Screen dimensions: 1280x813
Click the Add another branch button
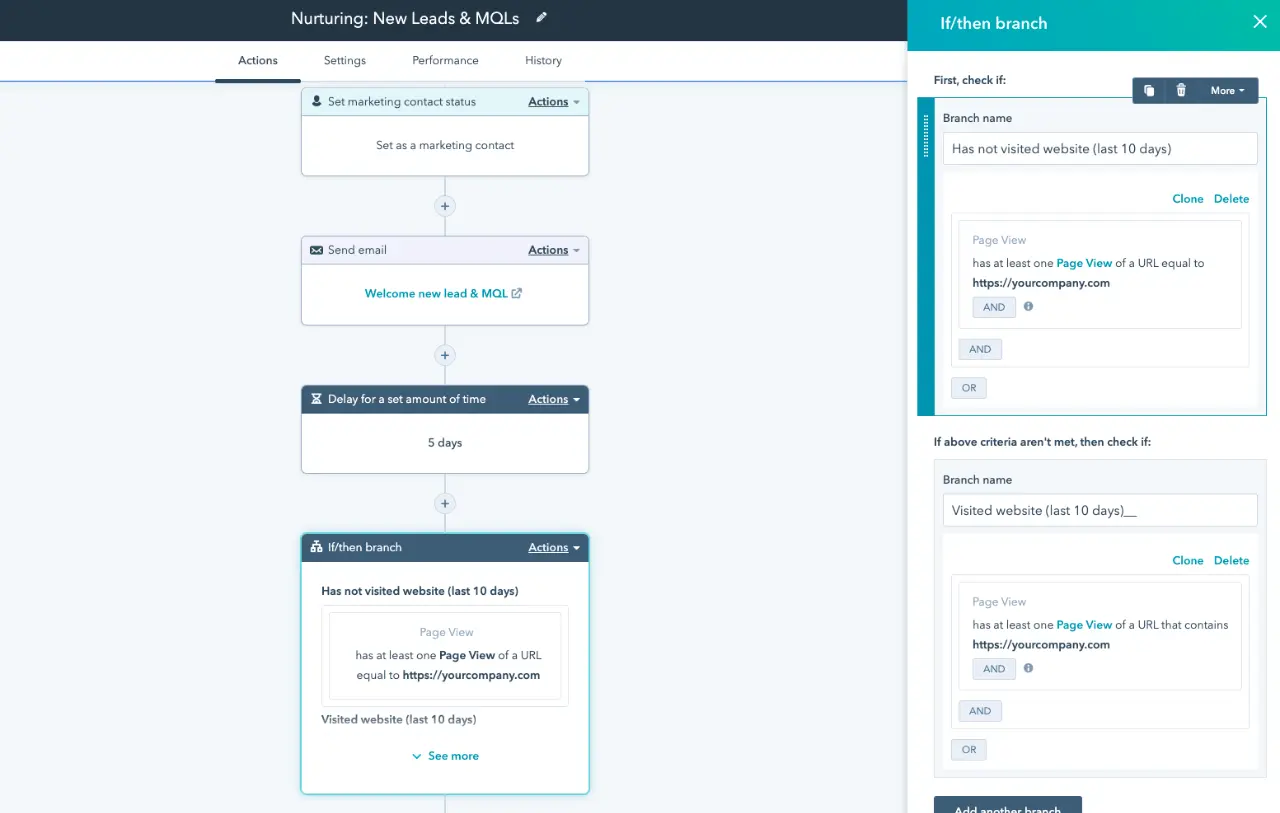(1007, 808)
